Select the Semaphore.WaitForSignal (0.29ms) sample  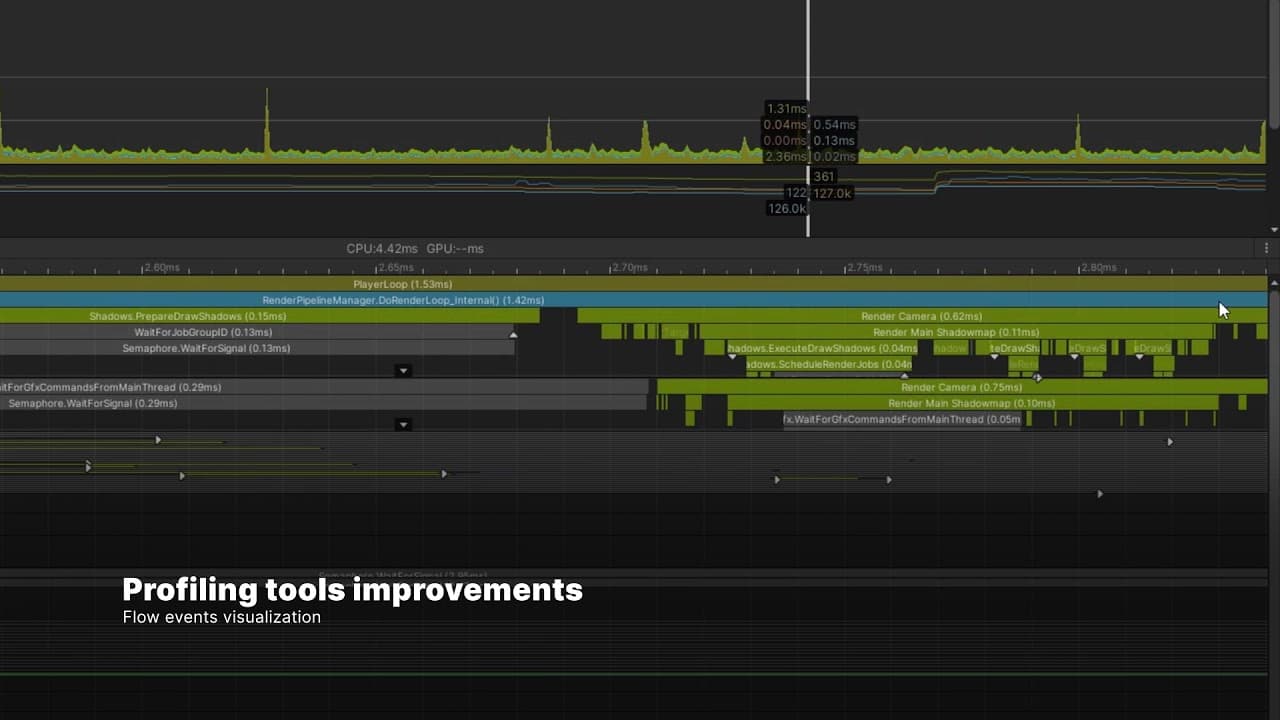tap(323, 403)
